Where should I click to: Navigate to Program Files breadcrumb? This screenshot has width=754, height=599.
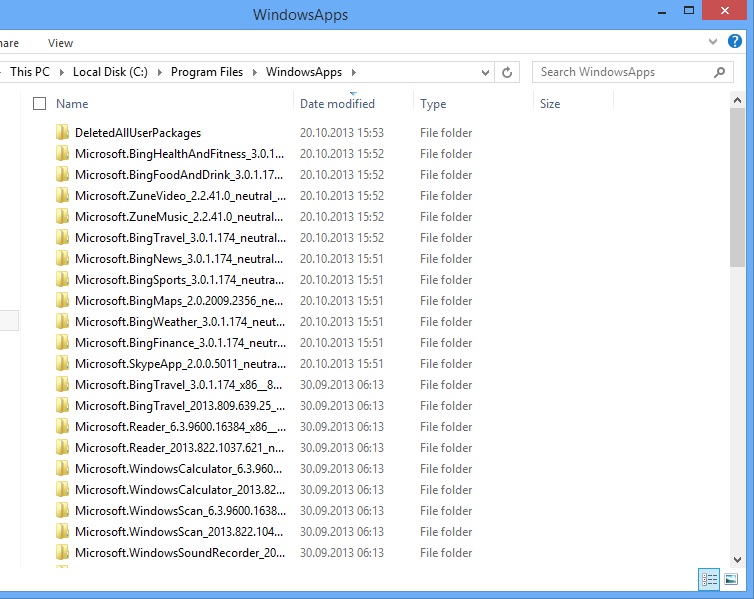pos(207,72)
